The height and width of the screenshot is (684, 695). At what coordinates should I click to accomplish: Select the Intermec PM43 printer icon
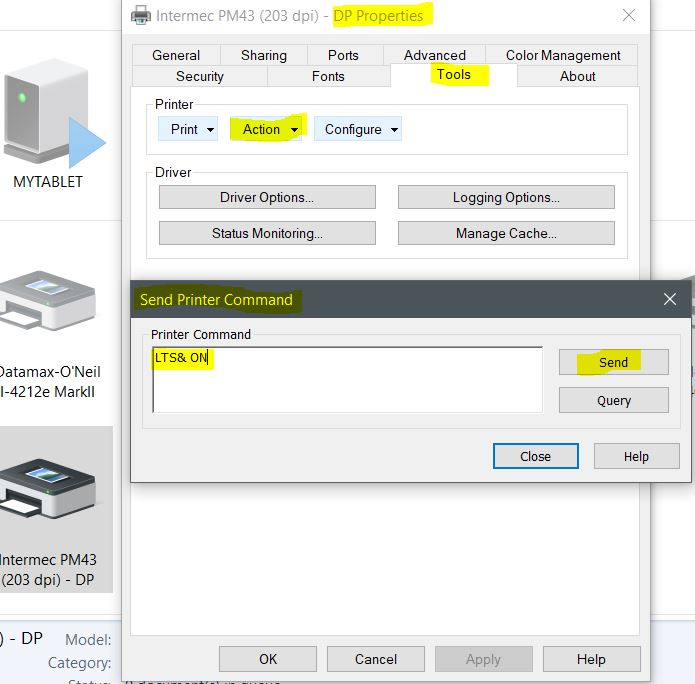tap(47, 489)
